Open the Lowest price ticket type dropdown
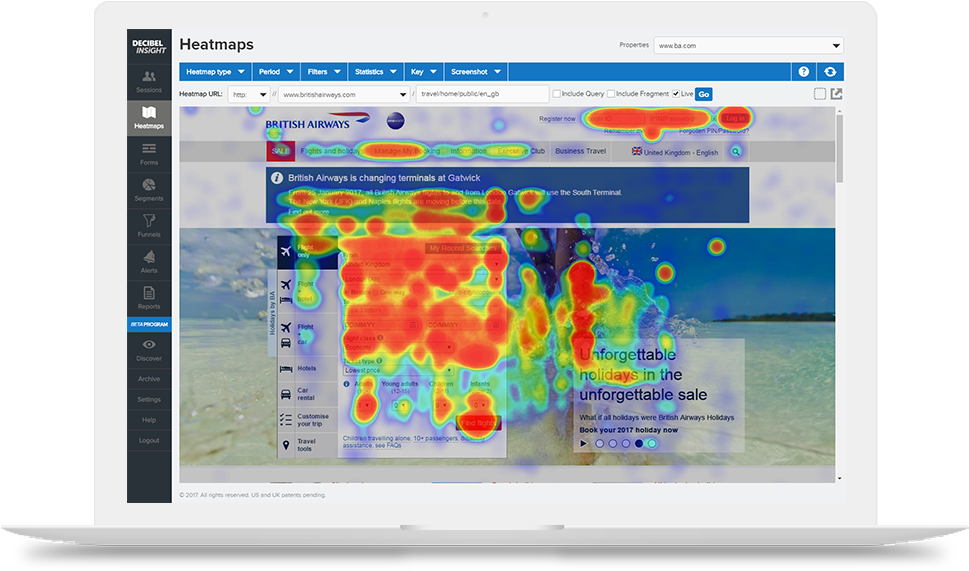This screenshot has width=969, height=571. click(x=399, y=370)
